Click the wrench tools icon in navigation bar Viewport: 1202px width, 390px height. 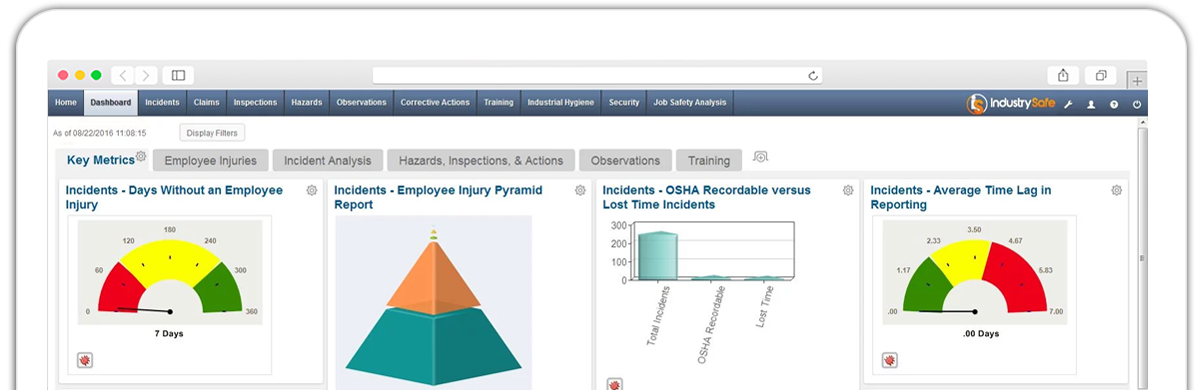(1067, 103)
